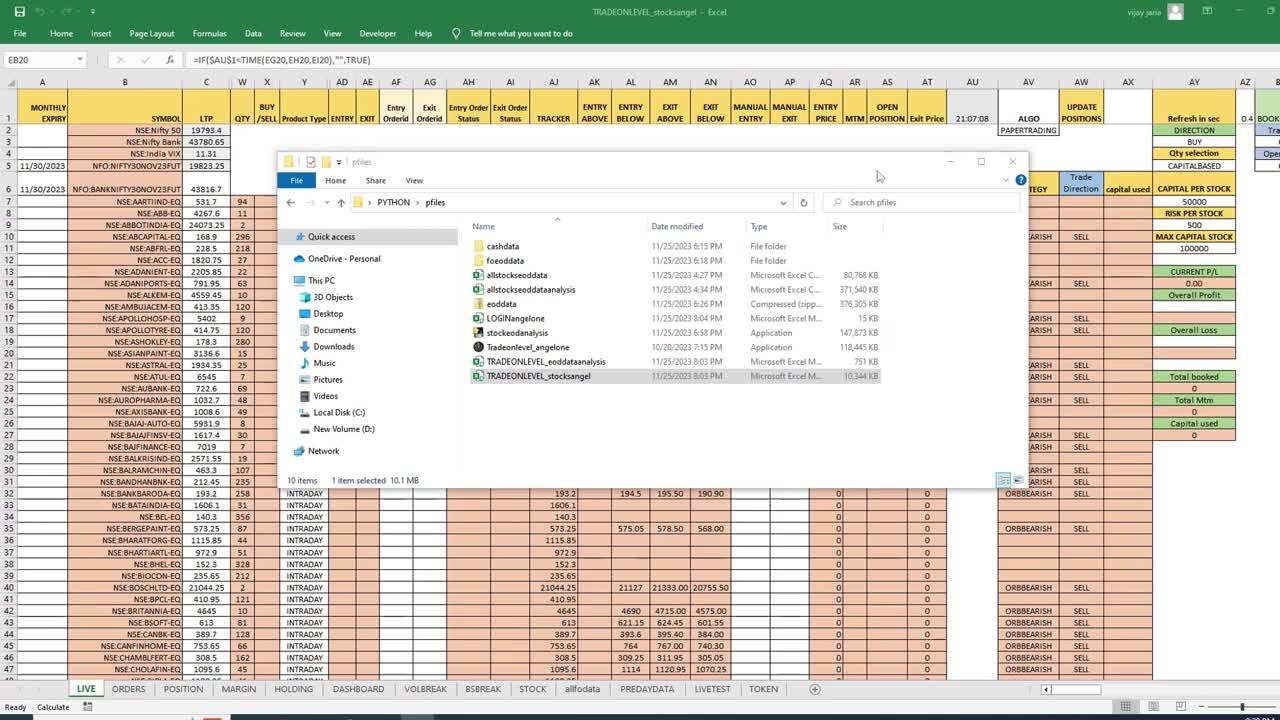Switch to the VOLBREAK sheet tab
The image size is (1280, 720).
pyautogui.click(x=424, y=689)
